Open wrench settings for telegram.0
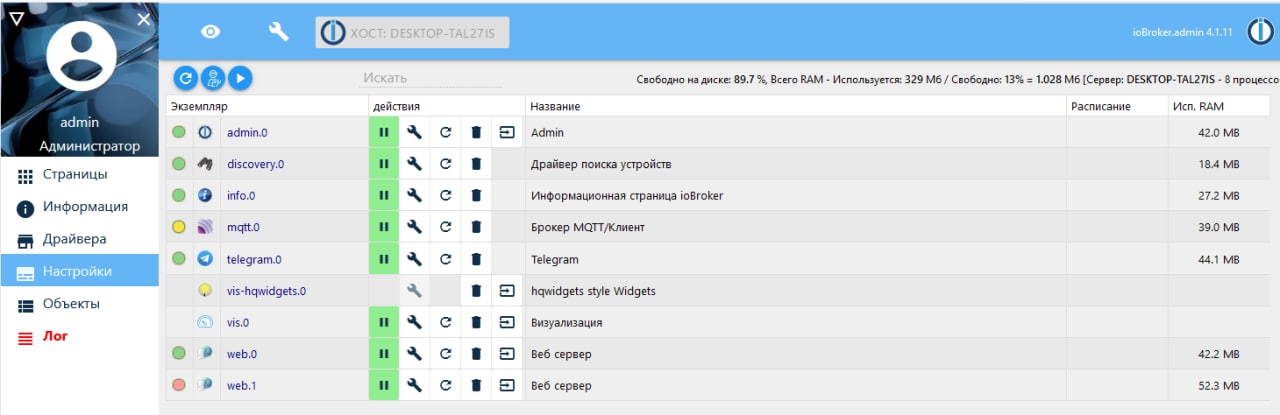The image size is (1280, 415). 414,259
